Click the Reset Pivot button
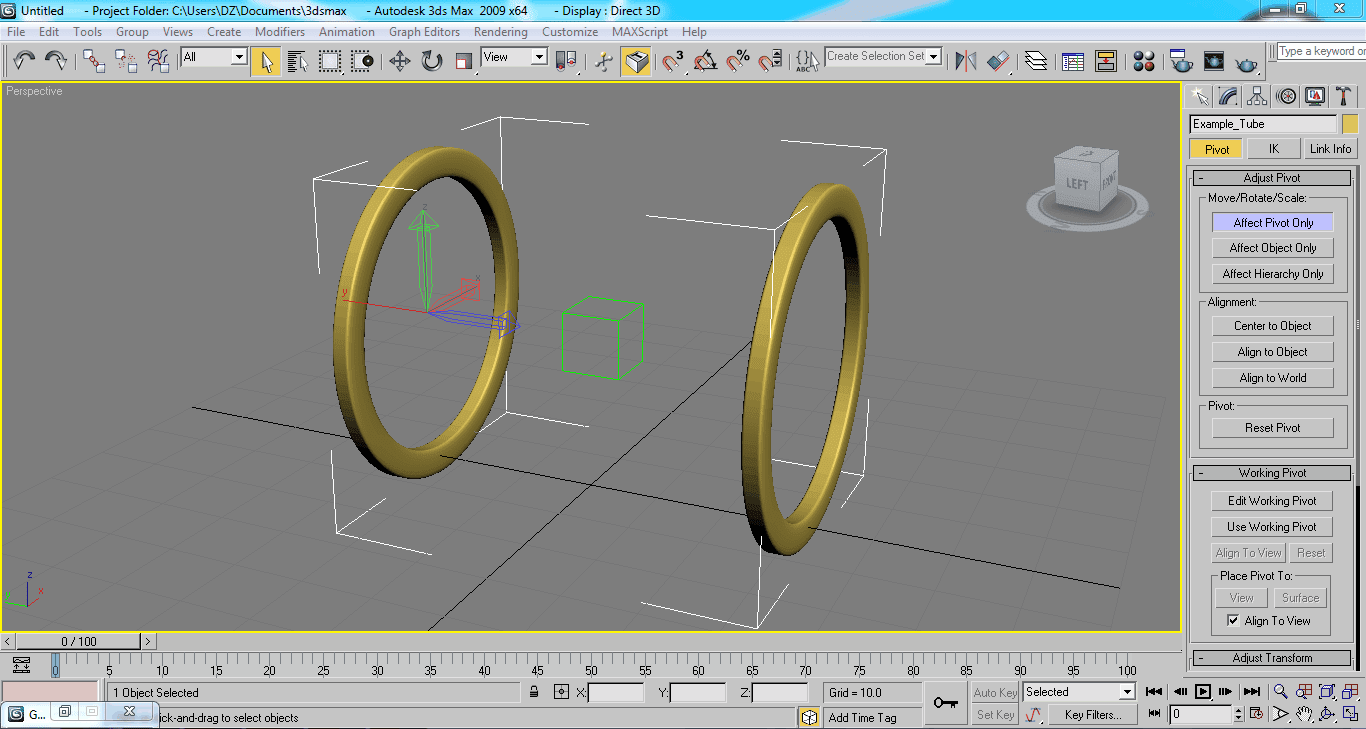1366x729 pixels. 1273,428
